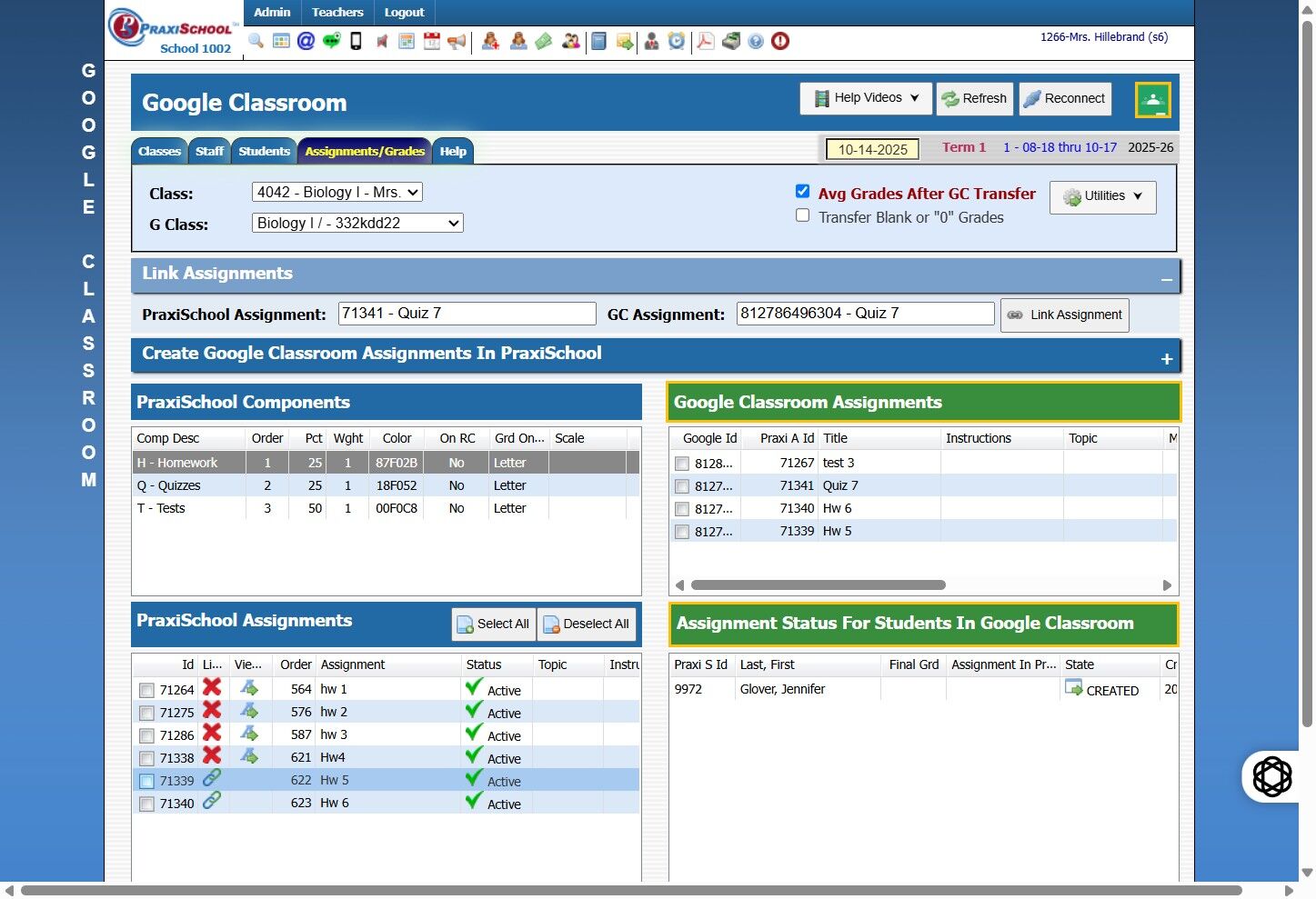Open the Teachers menu
This screenshot has height=899, width=1316.
337,13
